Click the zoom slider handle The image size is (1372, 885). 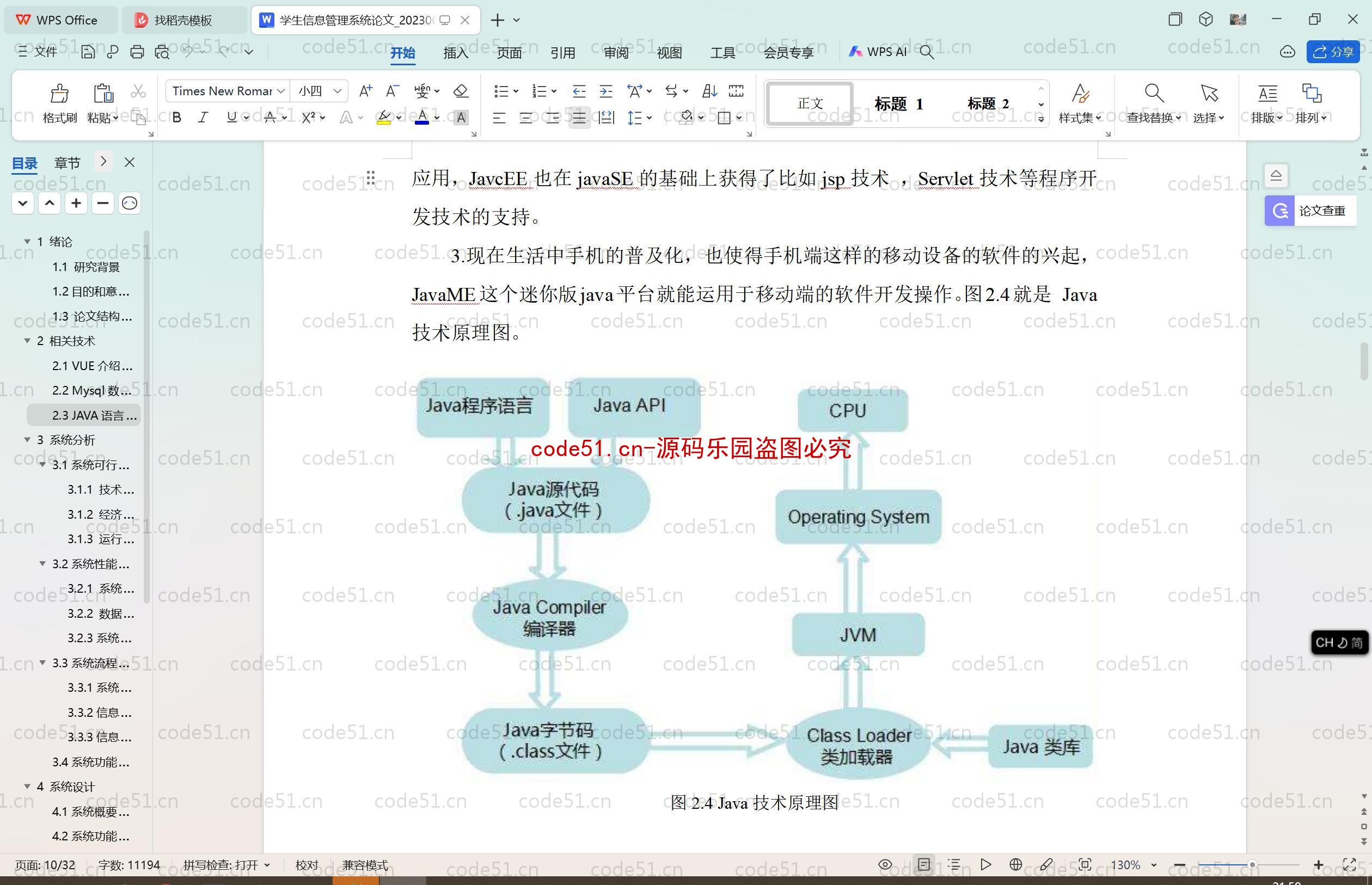coord(1252,864)
